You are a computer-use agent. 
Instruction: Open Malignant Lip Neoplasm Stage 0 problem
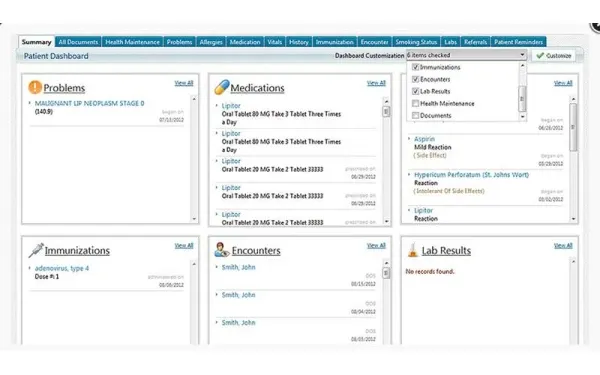coord(90,103)
